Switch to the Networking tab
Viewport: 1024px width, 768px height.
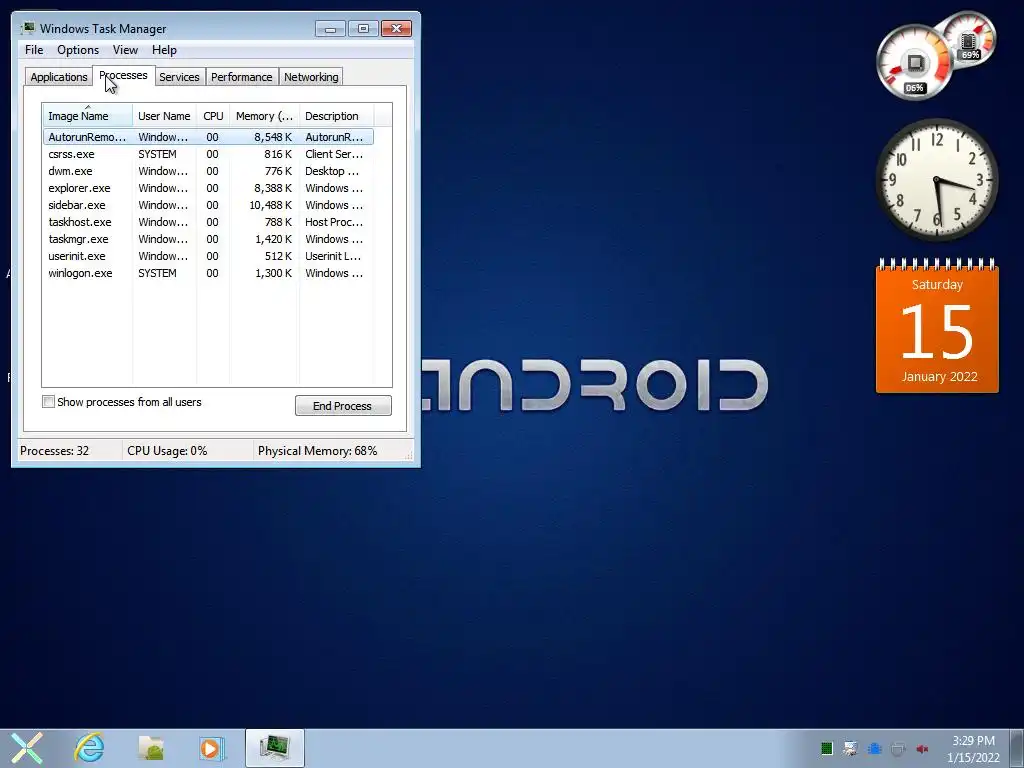tap(311, 77)
